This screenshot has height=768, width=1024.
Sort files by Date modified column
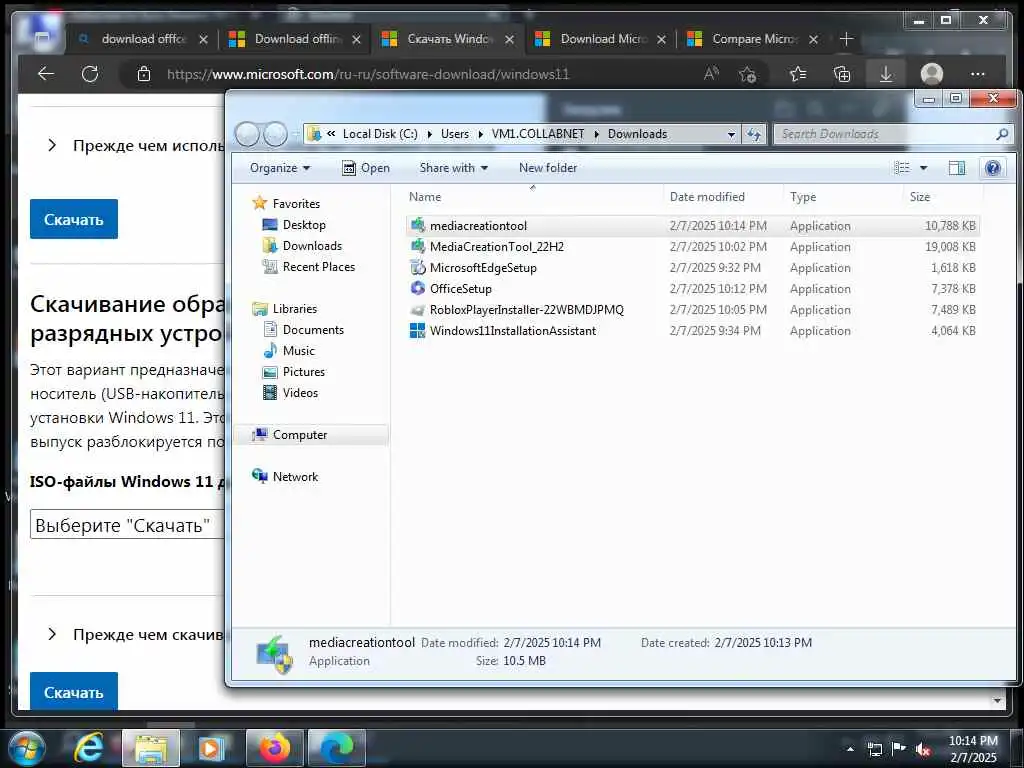[x=722, y=197]
